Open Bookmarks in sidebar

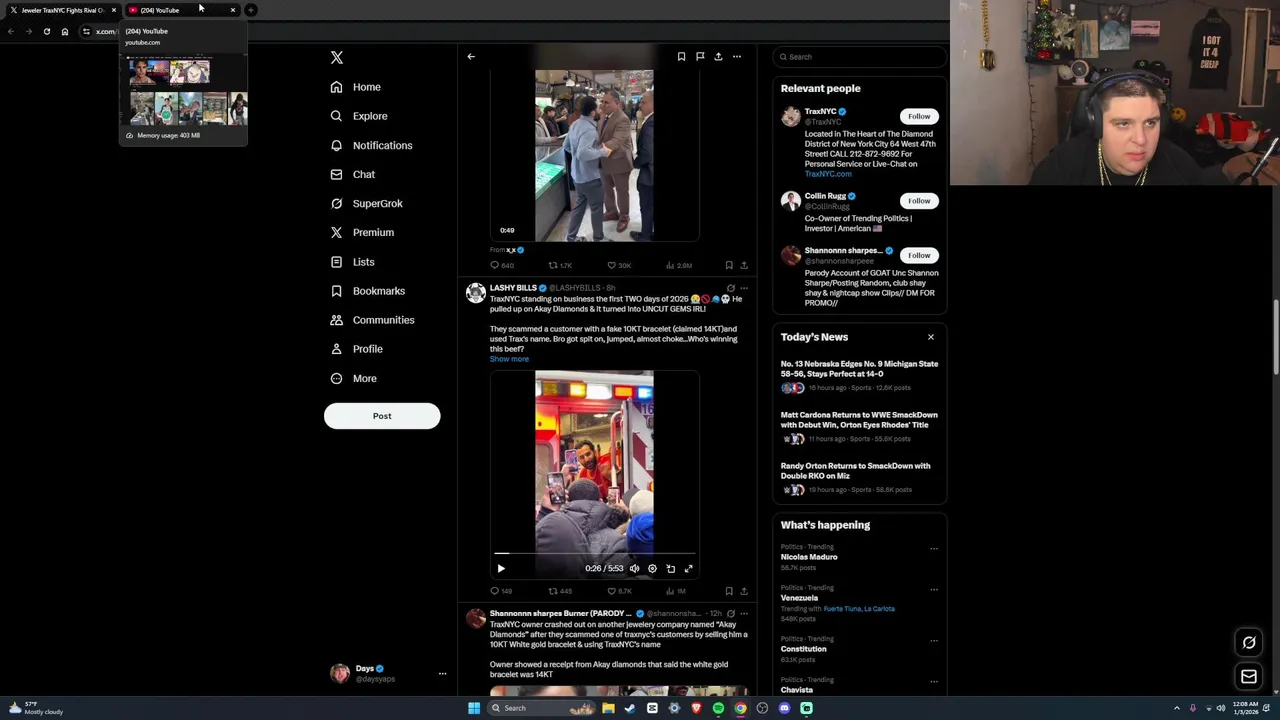pyautogui.click(x=368, y=291)
